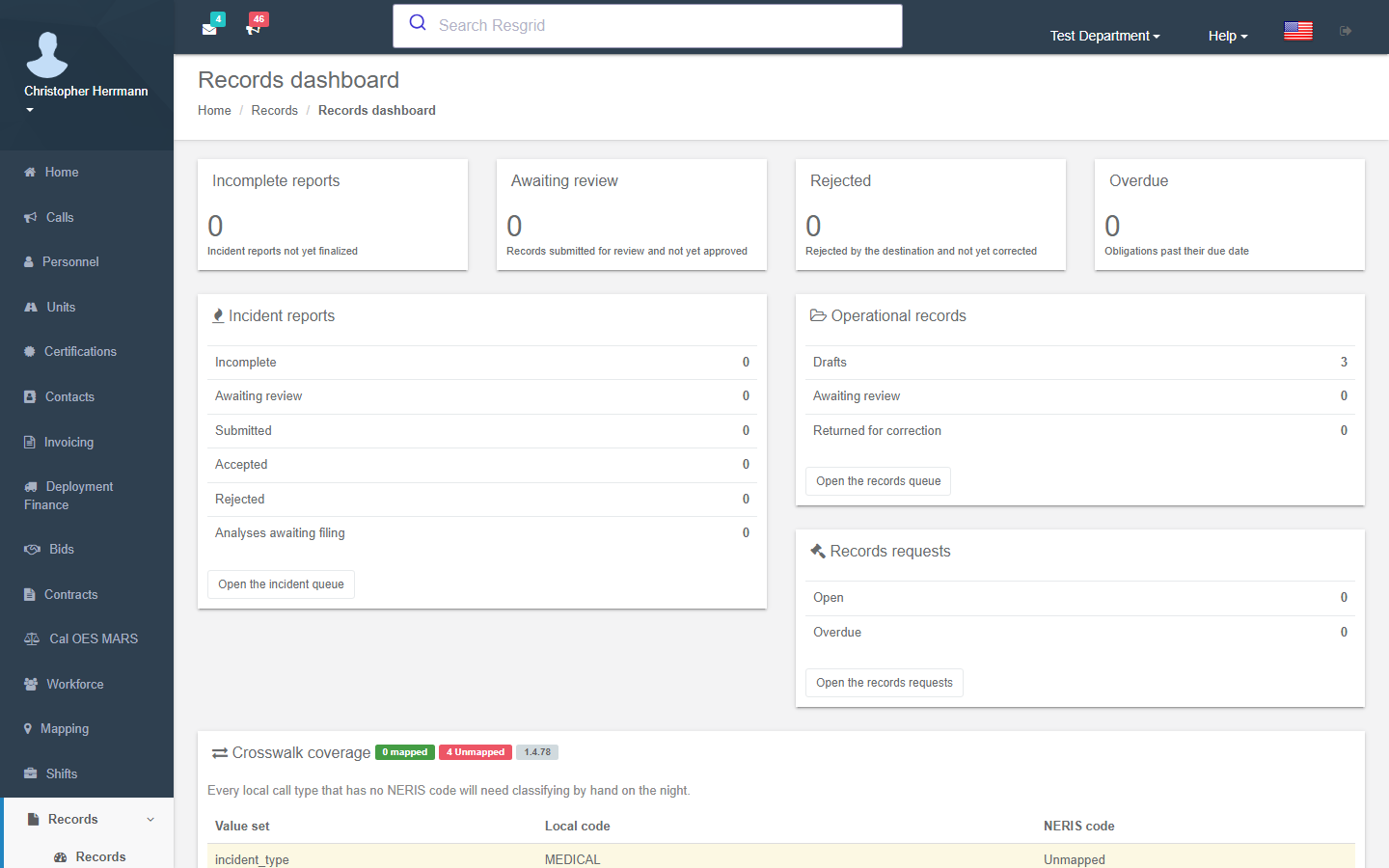Screen dimensions: 1389x868
Task: Click the 1.4.78 version badge
Action: click(537, 752)
